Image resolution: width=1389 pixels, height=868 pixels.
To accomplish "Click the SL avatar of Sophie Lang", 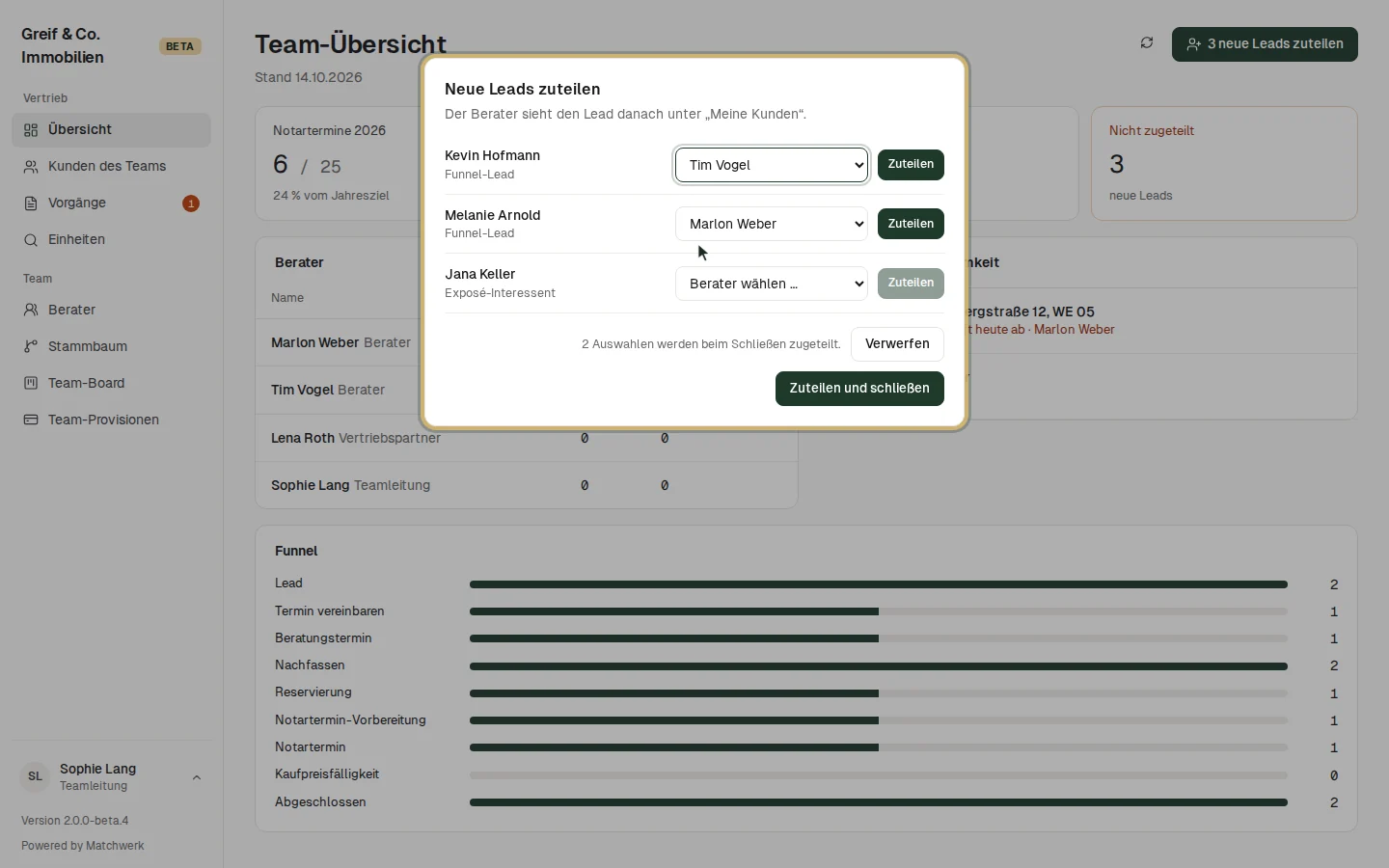I will click(x=36, y=776).
